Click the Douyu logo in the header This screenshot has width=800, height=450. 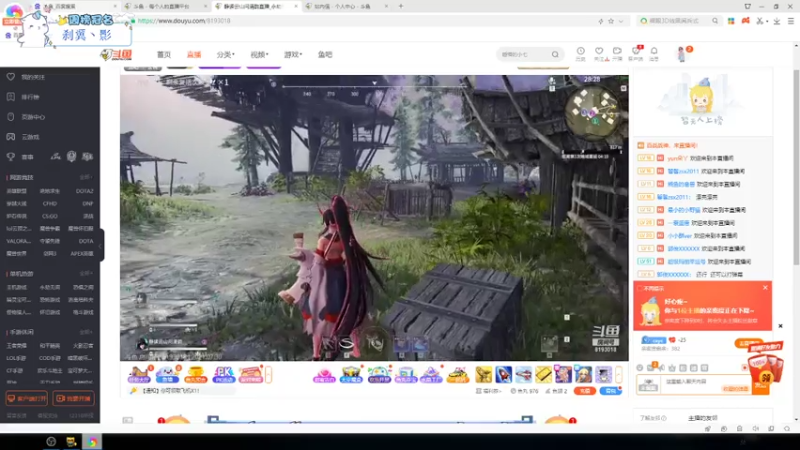116,54
